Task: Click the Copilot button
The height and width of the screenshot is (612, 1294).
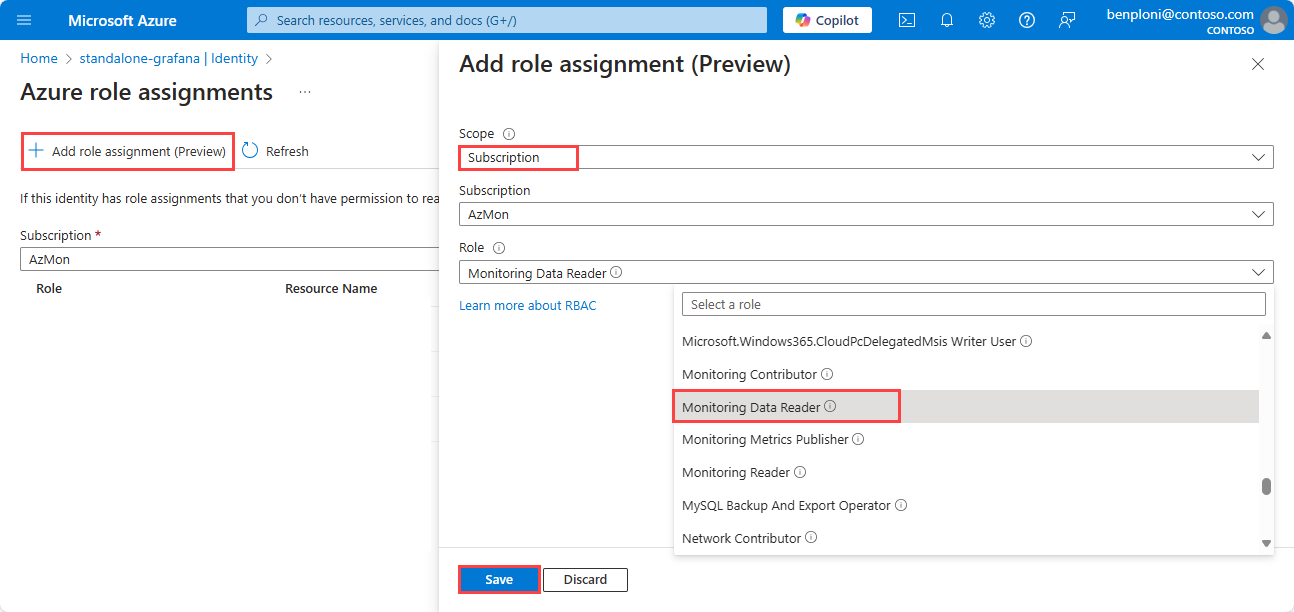Action: pos(827,20)
